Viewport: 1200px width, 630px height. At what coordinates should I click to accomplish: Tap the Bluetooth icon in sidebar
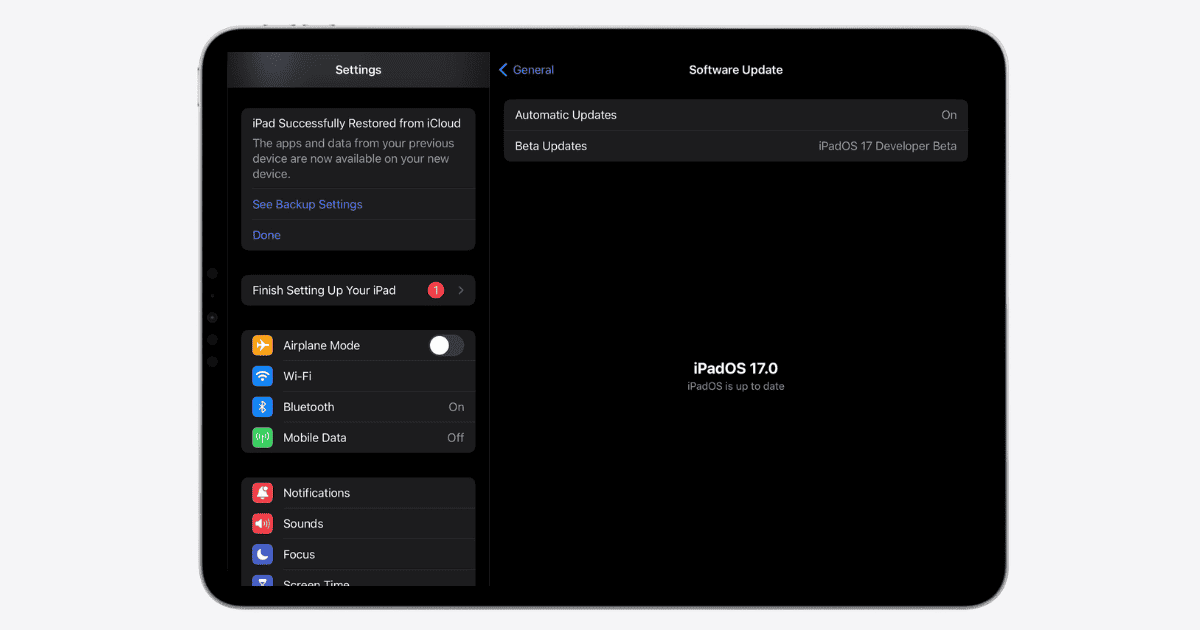(x=262, y=407)
